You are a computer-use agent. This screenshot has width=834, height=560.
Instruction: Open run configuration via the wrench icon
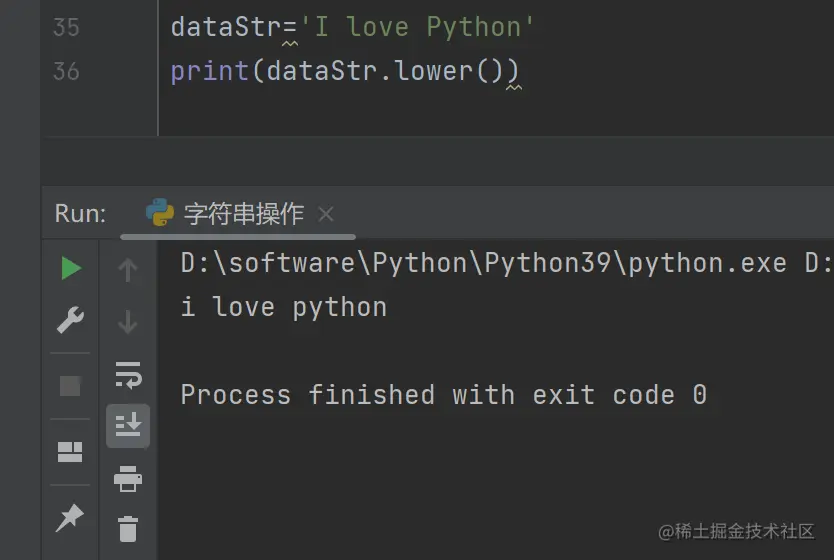(x=70, y=321)
